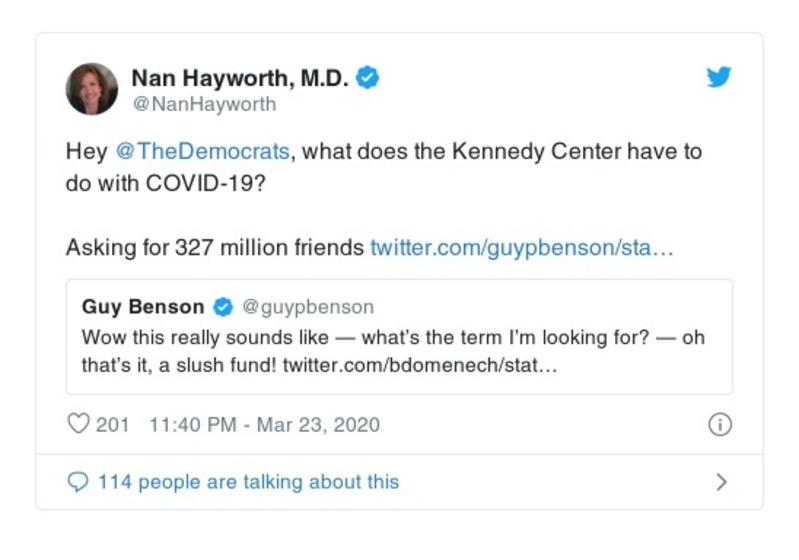The height and width of the screenshot is (560, 799).
Task: Click the Nan Hayworth, M.D. name
Action: point(243,78)
